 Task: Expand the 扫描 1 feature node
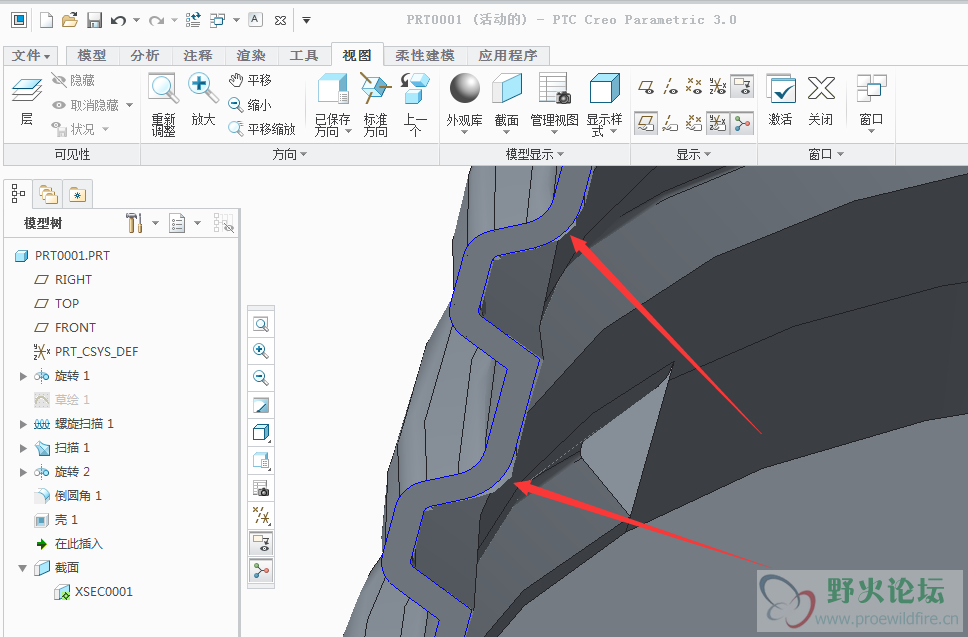(23, 448)
